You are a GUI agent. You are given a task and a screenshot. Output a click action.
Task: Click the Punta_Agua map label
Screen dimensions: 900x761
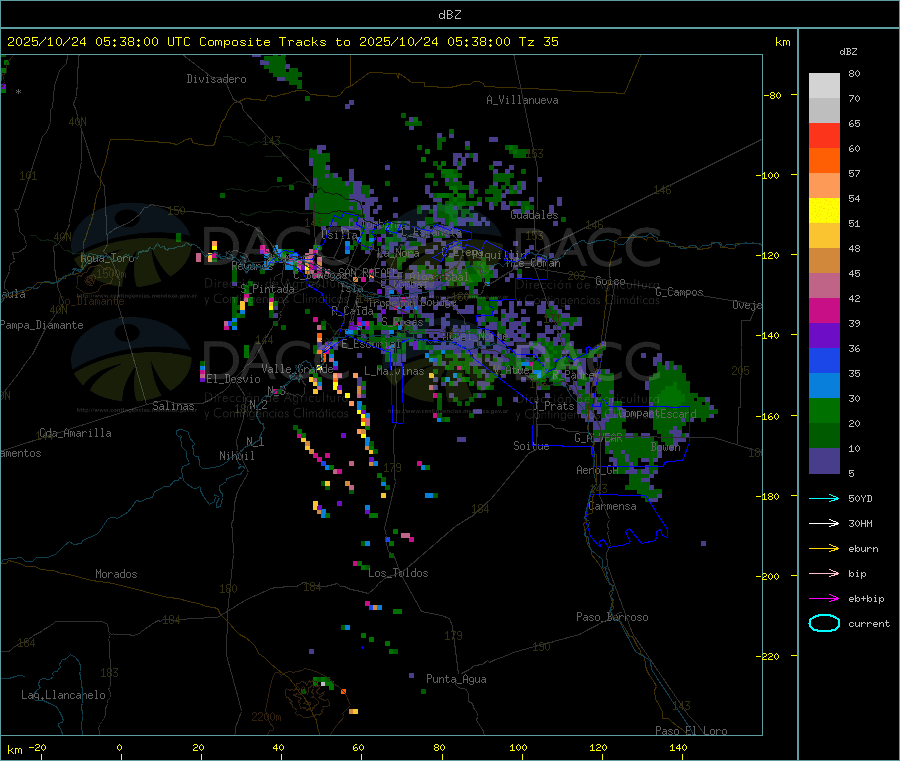(456, 679)
